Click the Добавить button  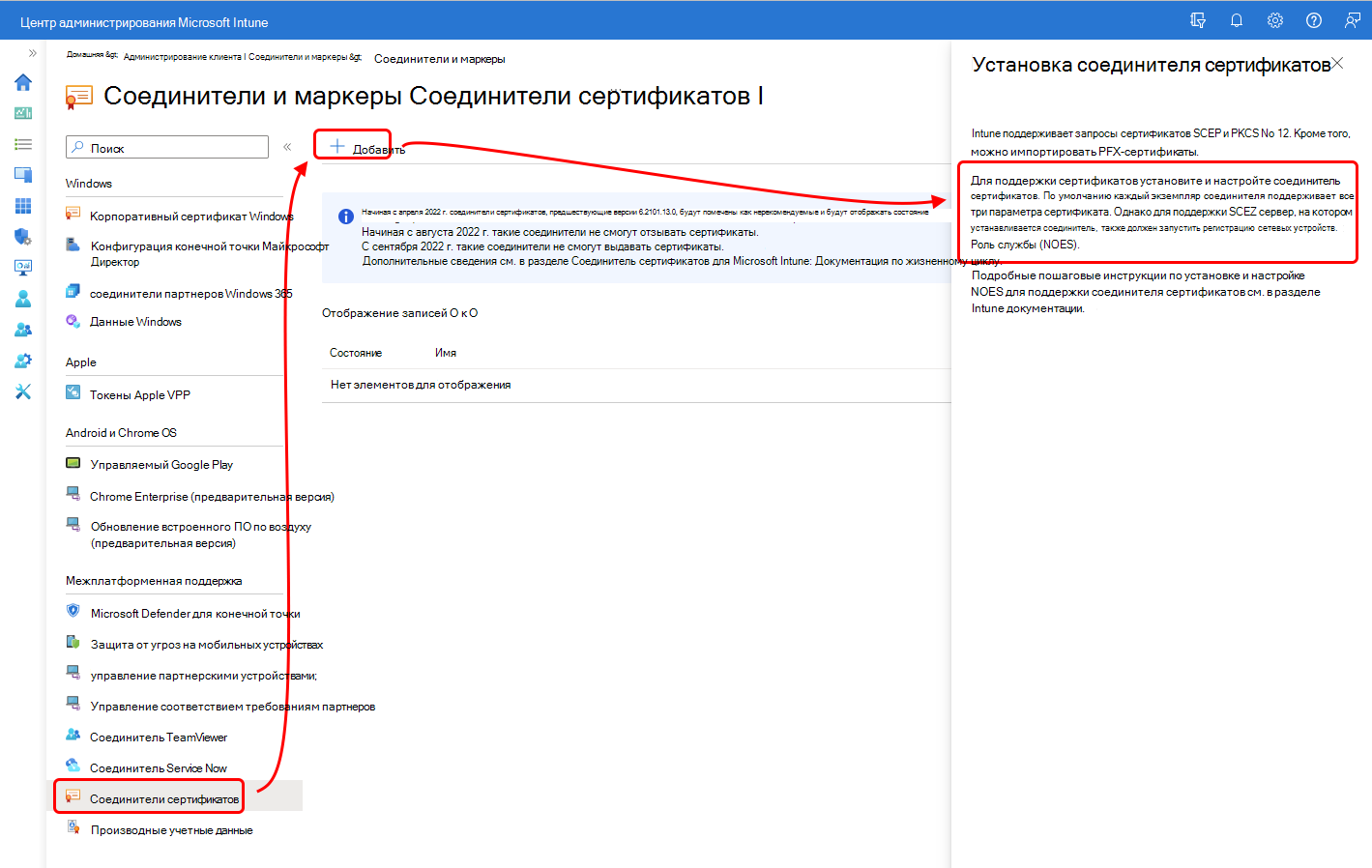tap(366, 147)
